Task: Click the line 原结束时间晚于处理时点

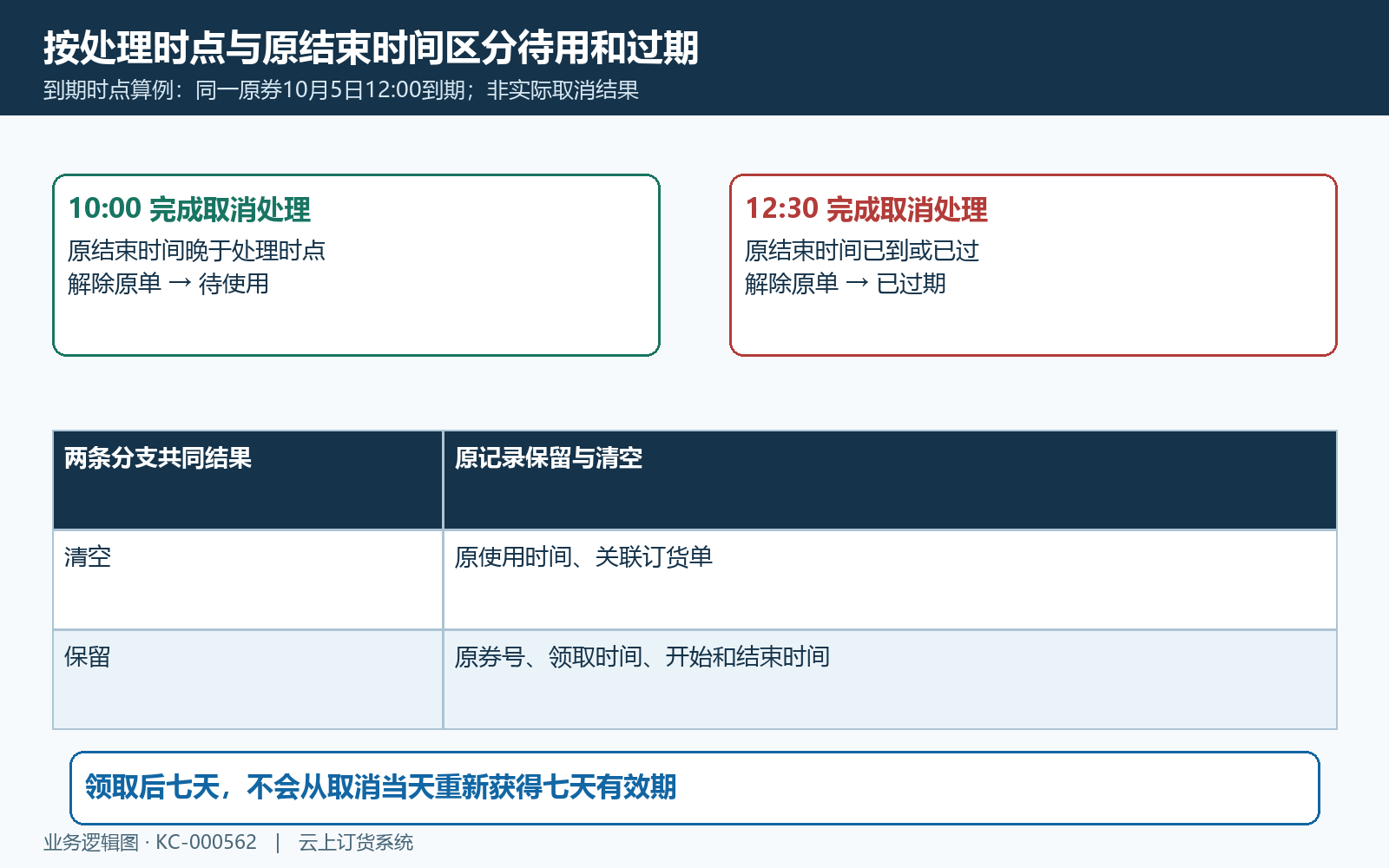Action: pos(196,251)
